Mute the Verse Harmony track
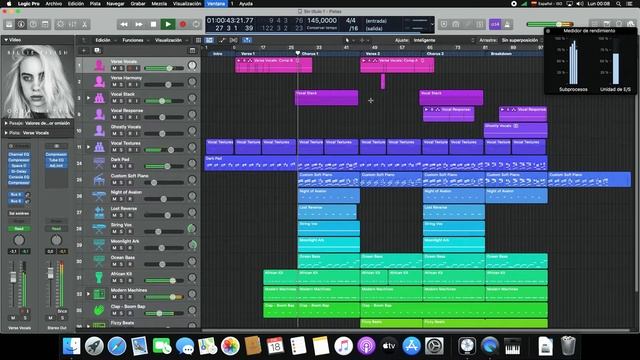The height and width of the screenshot is (360, 640). point(114,84)
